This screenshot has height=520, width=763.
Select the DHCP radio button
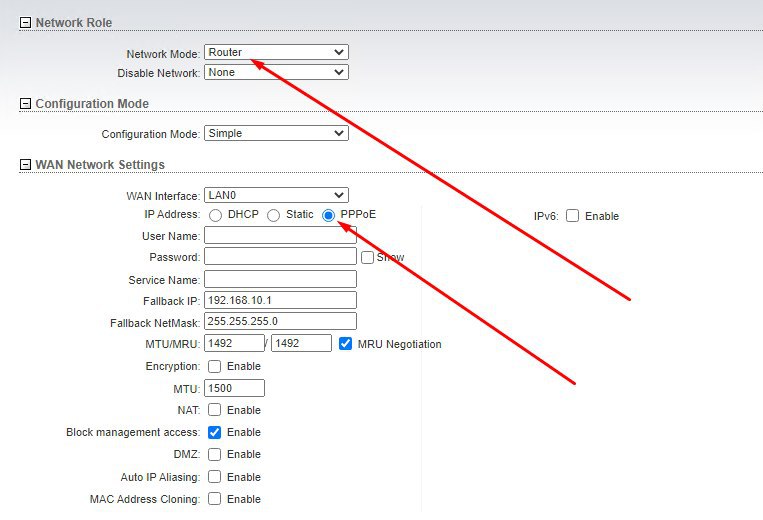click(x=215, y=215)
